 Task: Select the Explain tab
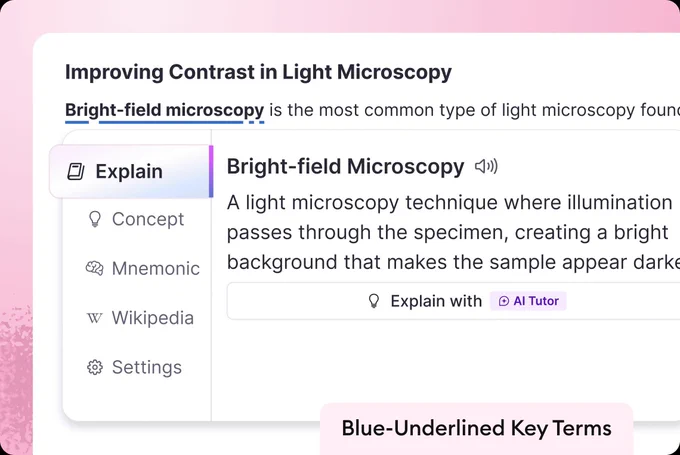click(x=131, y=171)
